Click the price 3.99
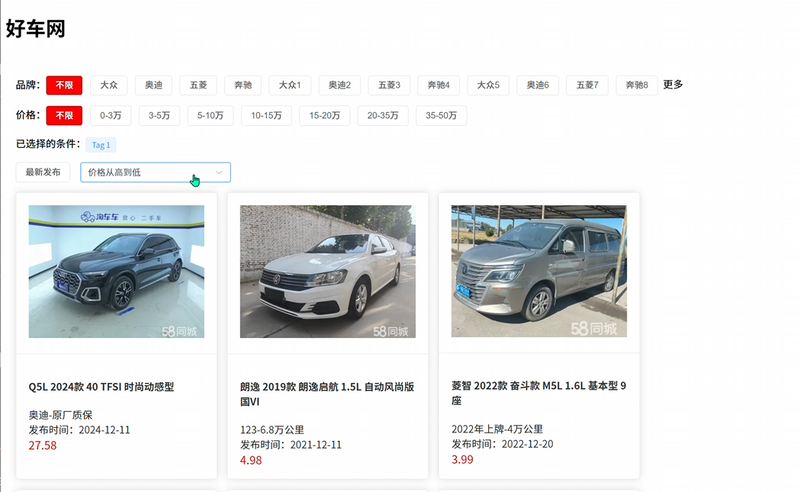This screenshot has width=800, height=492. point(462,459)
